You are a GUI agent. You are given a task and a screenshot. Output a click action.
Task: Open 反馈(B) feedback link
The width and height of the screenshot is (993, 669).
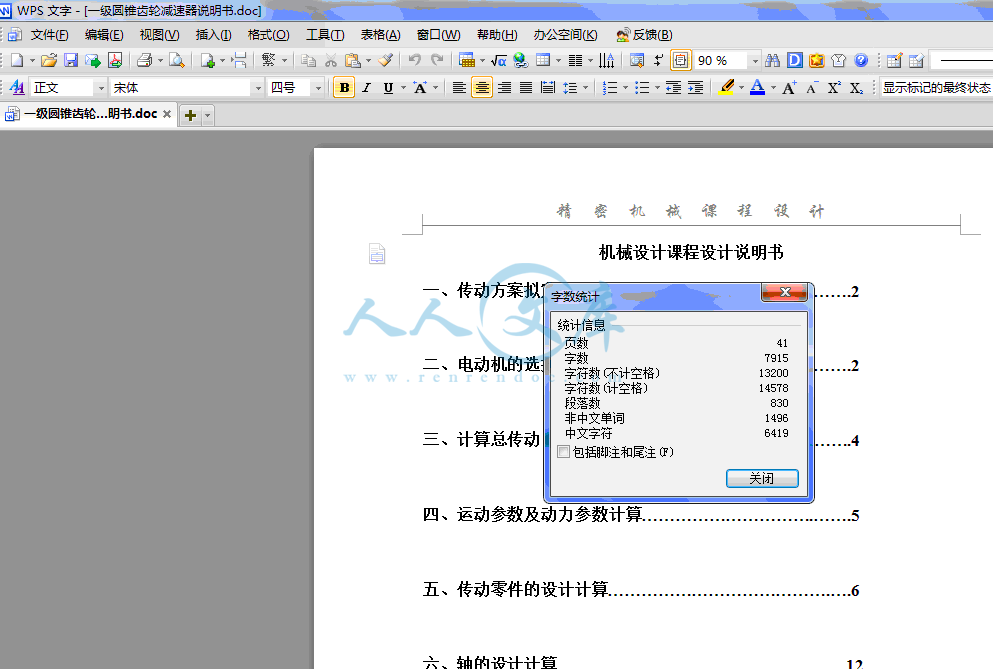point(645,35)
